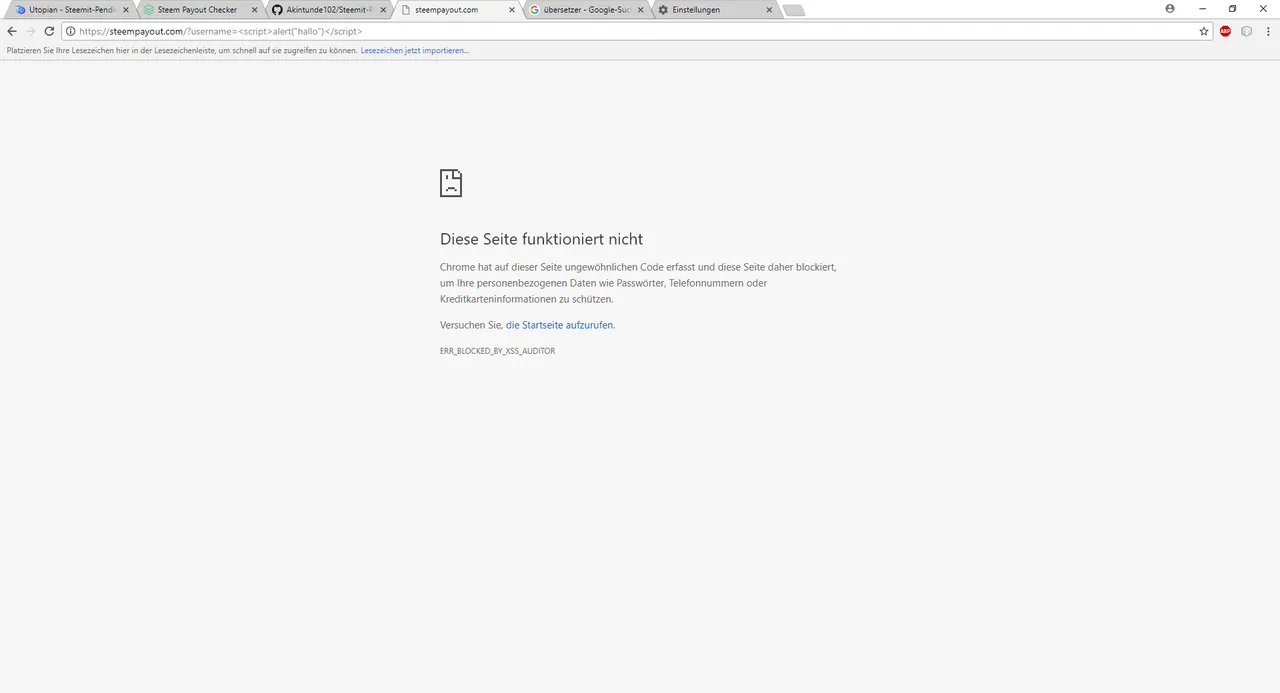Follow the 'die Startseite aufzurufen' link
Image resolution: width=1280 pixels, height=693 pixels.
(x=560, y=325)
